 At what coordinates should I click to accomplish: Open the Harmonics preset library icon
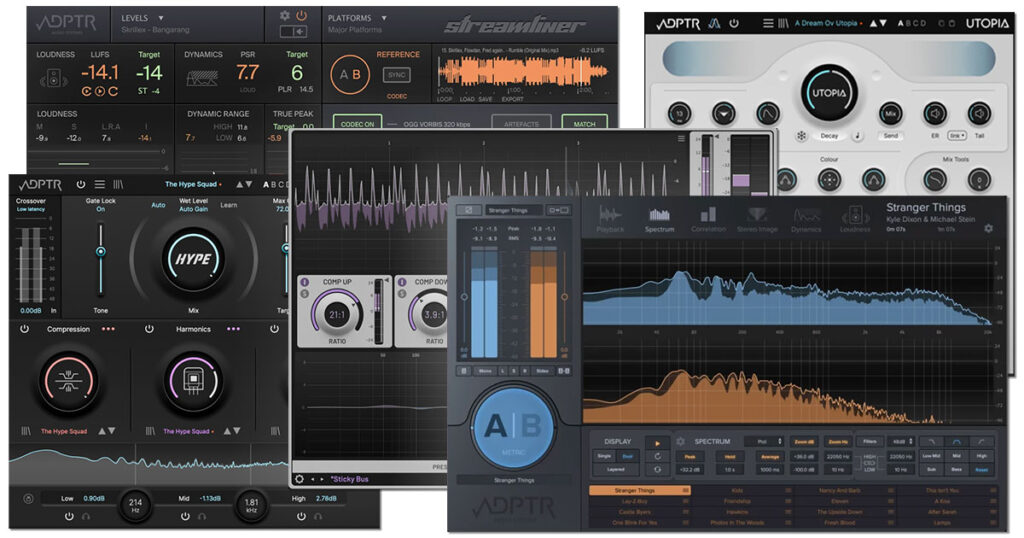[150, 431]
